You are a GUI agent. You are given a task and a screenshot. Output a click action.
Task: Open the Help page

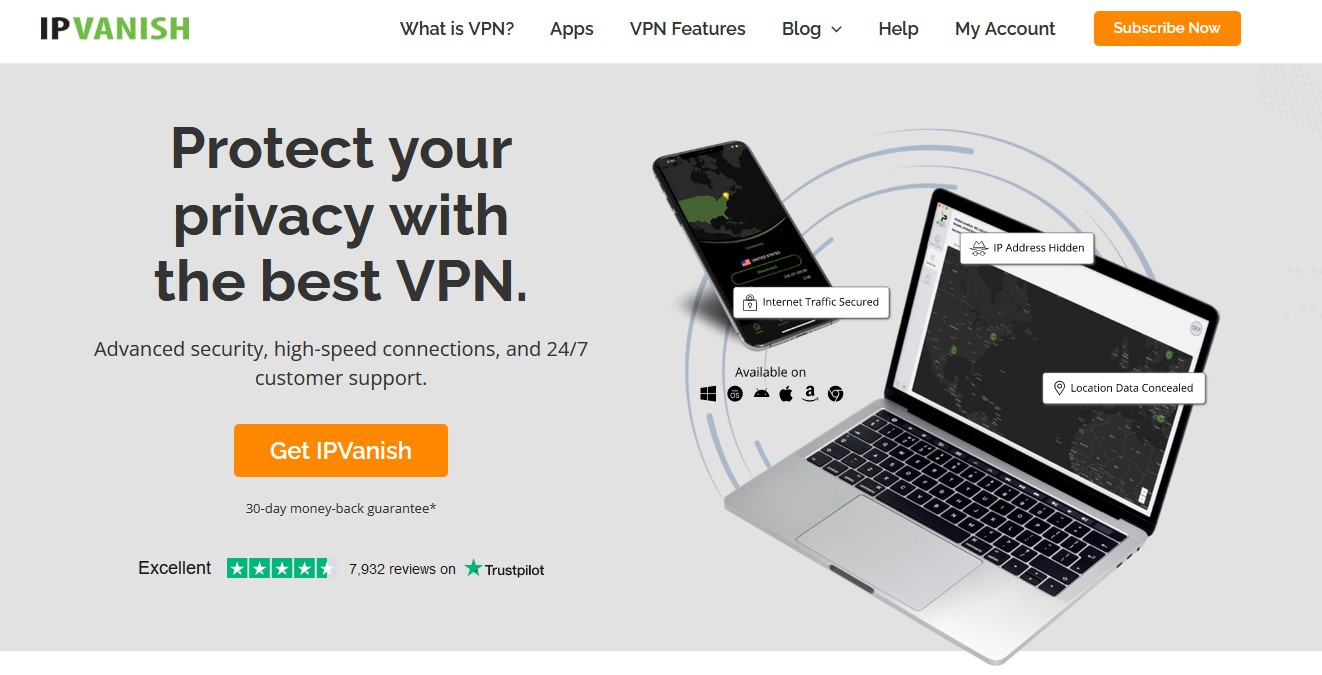click(898, 29)
